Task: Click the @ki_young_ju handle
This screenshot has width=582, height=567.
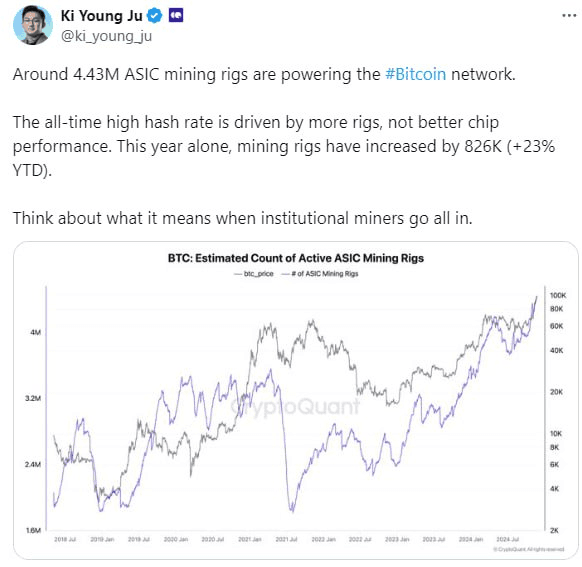Action: point(106,36)
